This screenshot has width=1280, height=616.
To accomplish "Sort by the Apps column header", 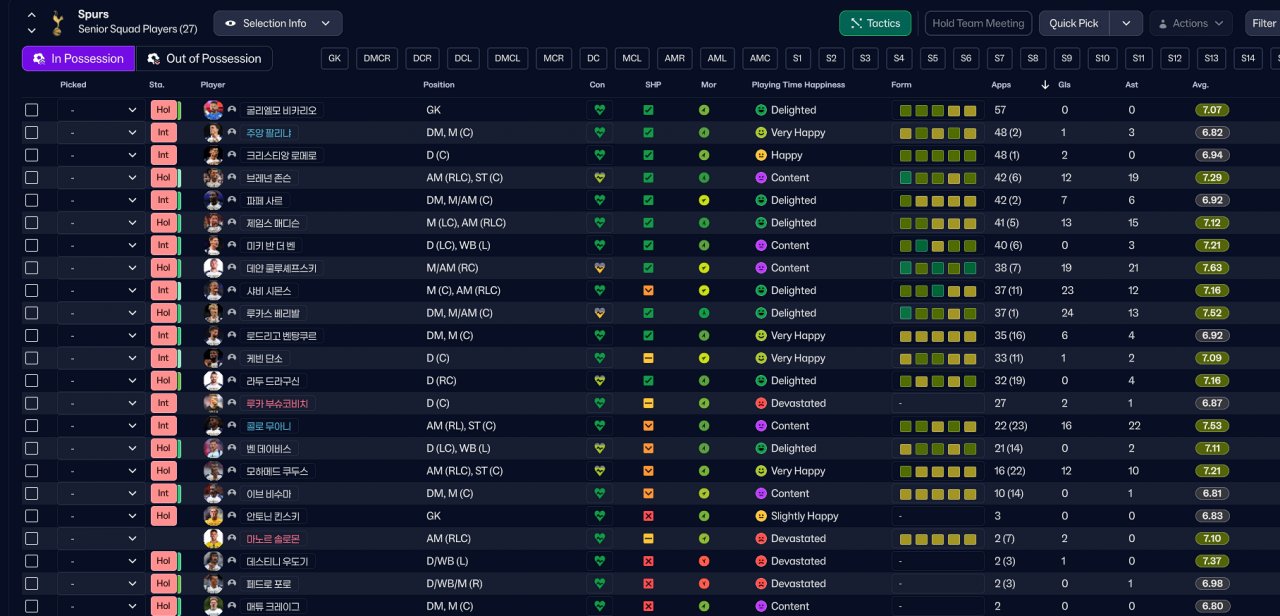I will click(x=1001, y=85).
